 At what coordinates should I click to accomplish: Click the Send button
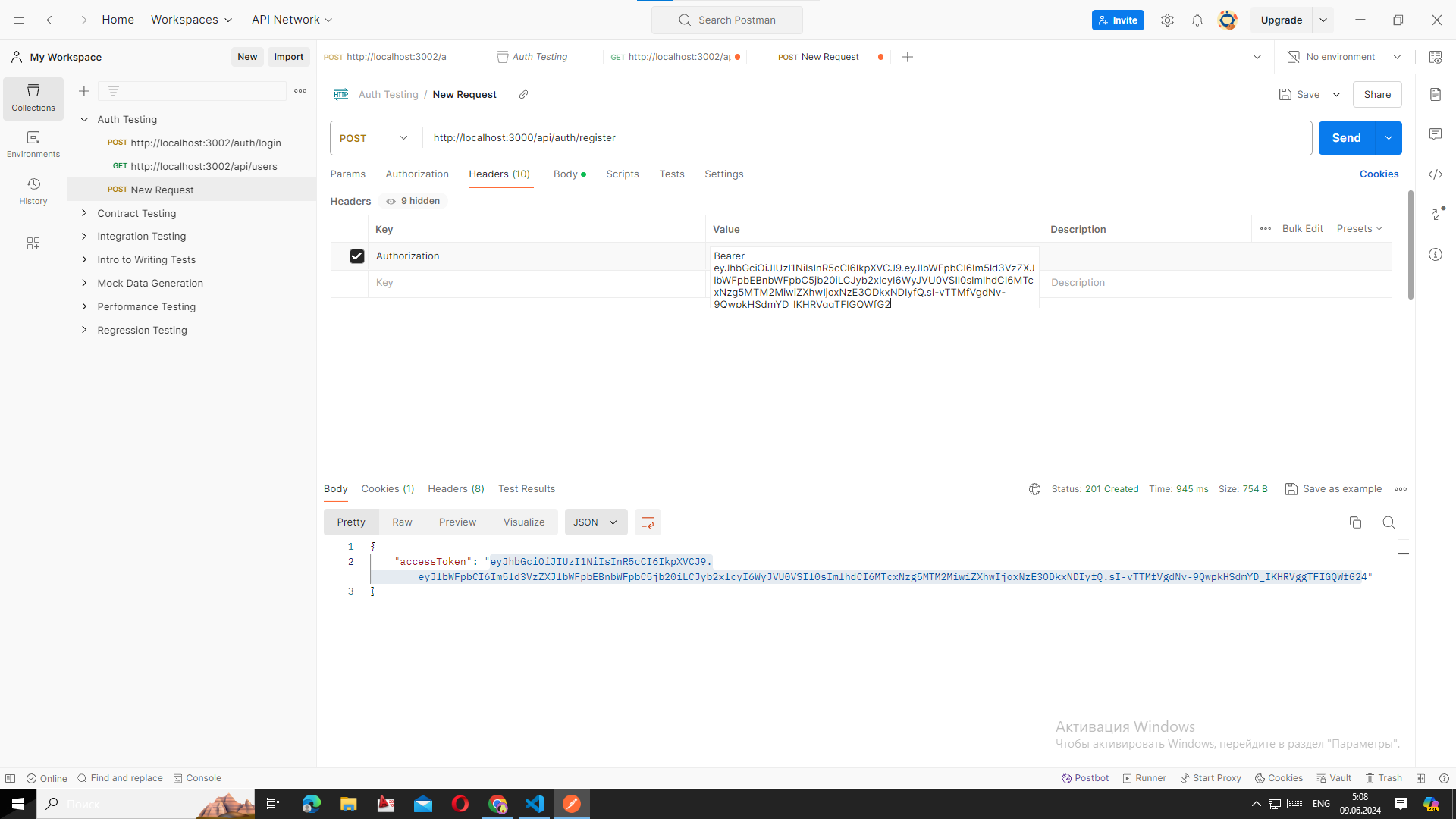[1346, 138]
